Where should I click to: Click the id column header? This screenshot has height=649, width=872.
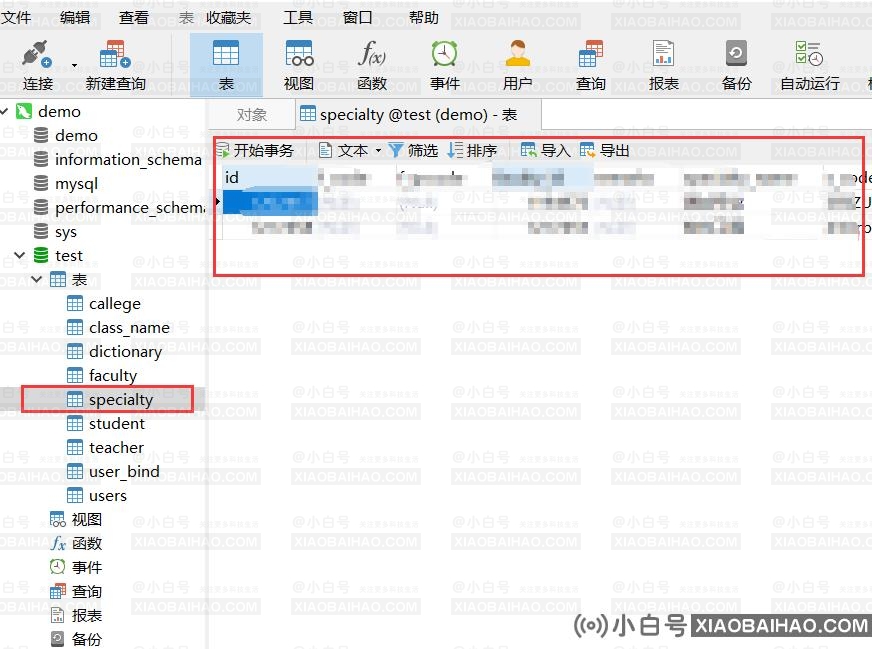[x=270, y=177]
